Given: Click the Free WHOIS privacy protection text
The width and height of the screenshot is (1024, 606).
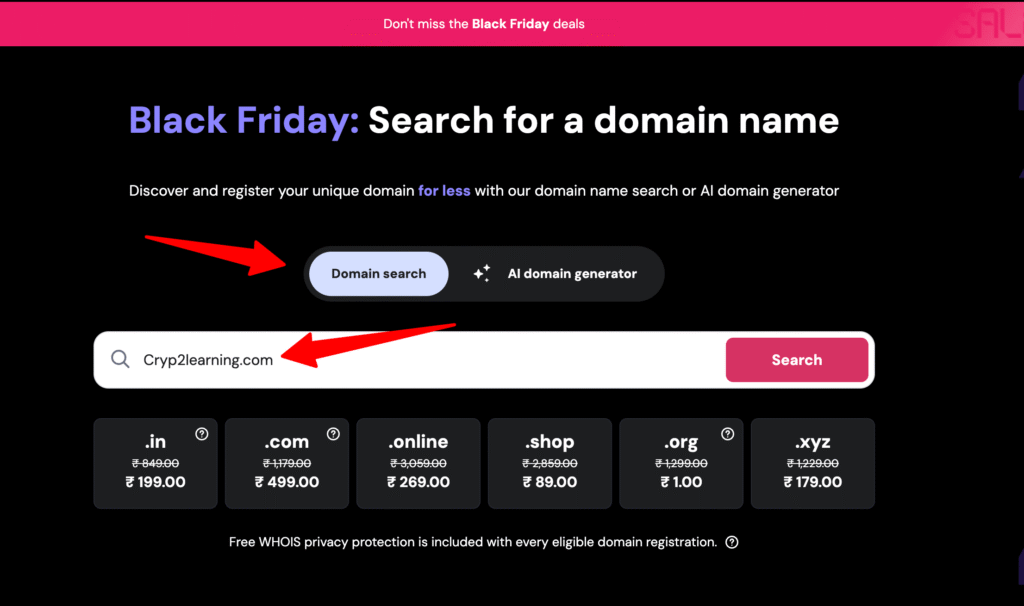Looking at the screenshot, I should (x=472, y=542).
